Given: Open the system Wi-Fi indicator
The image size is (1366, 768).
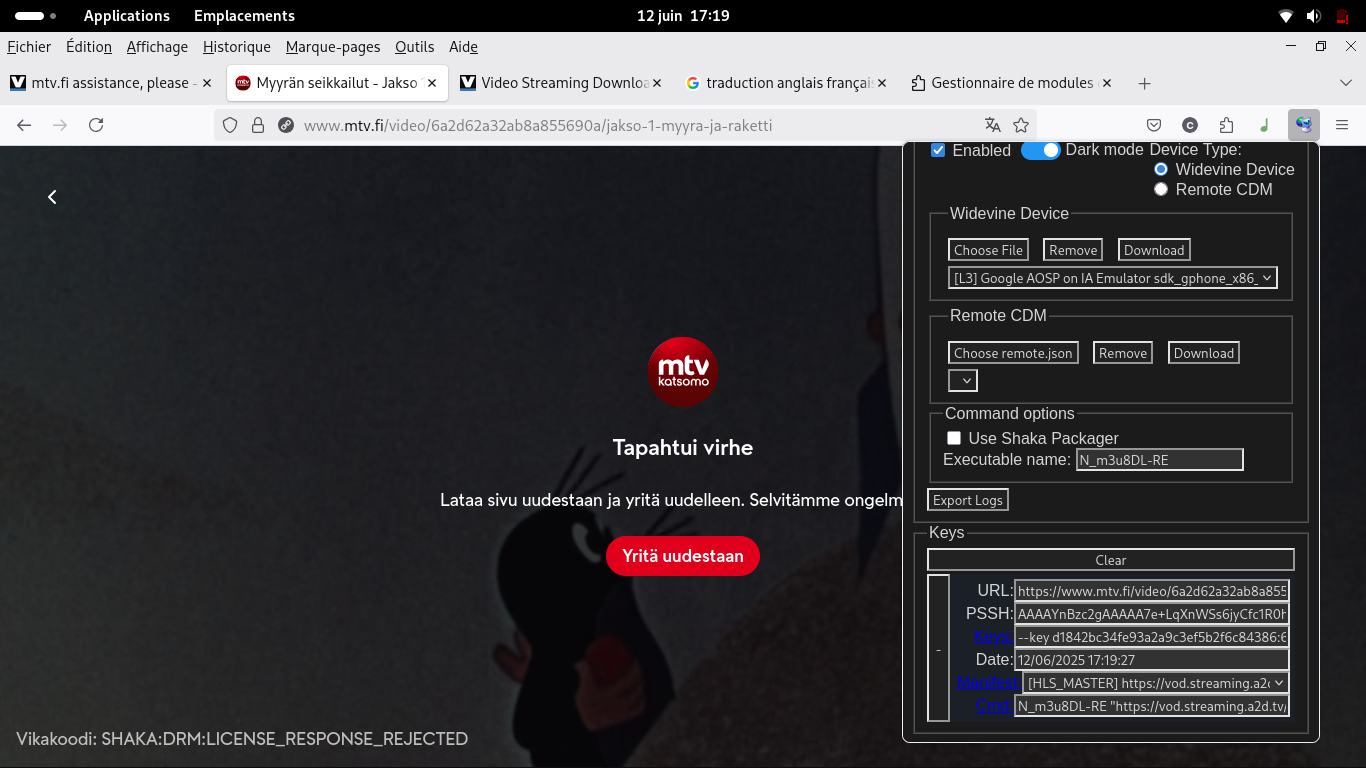Looking at the screenshot, I should [1286, 16].
